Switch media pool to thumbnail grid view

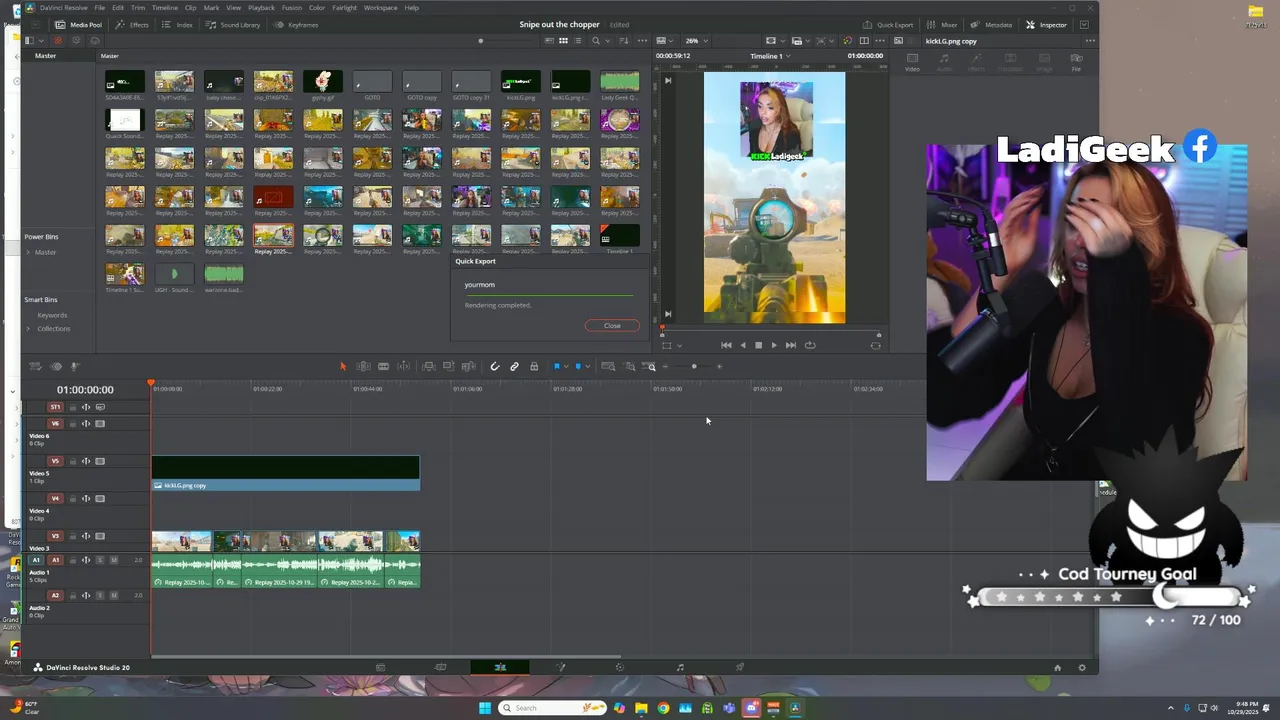tap(563, 41)
